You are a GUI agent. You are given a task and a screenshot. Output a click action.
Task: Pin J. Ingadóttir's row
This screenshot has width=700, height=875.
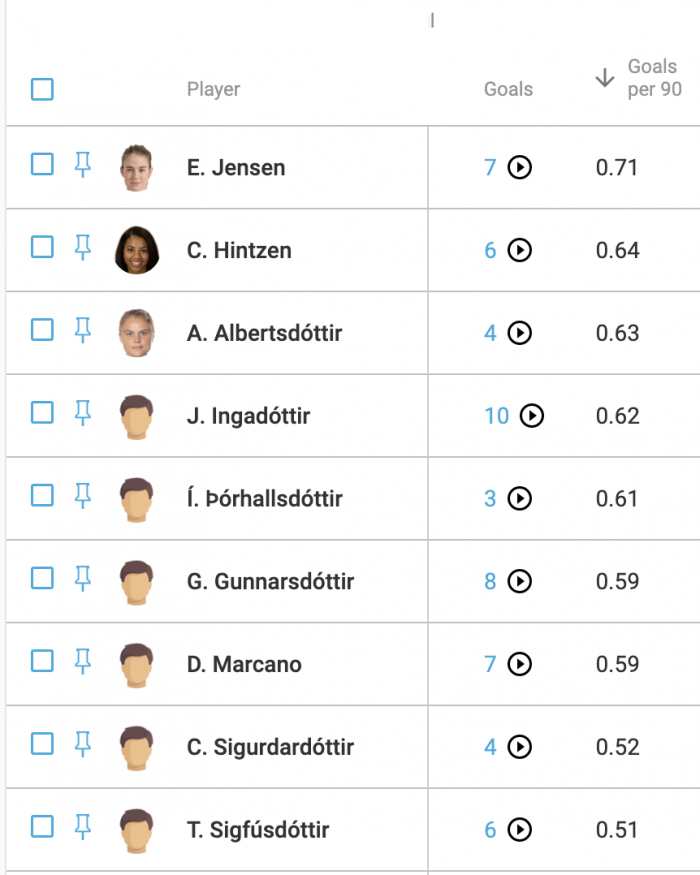point(83,414)
